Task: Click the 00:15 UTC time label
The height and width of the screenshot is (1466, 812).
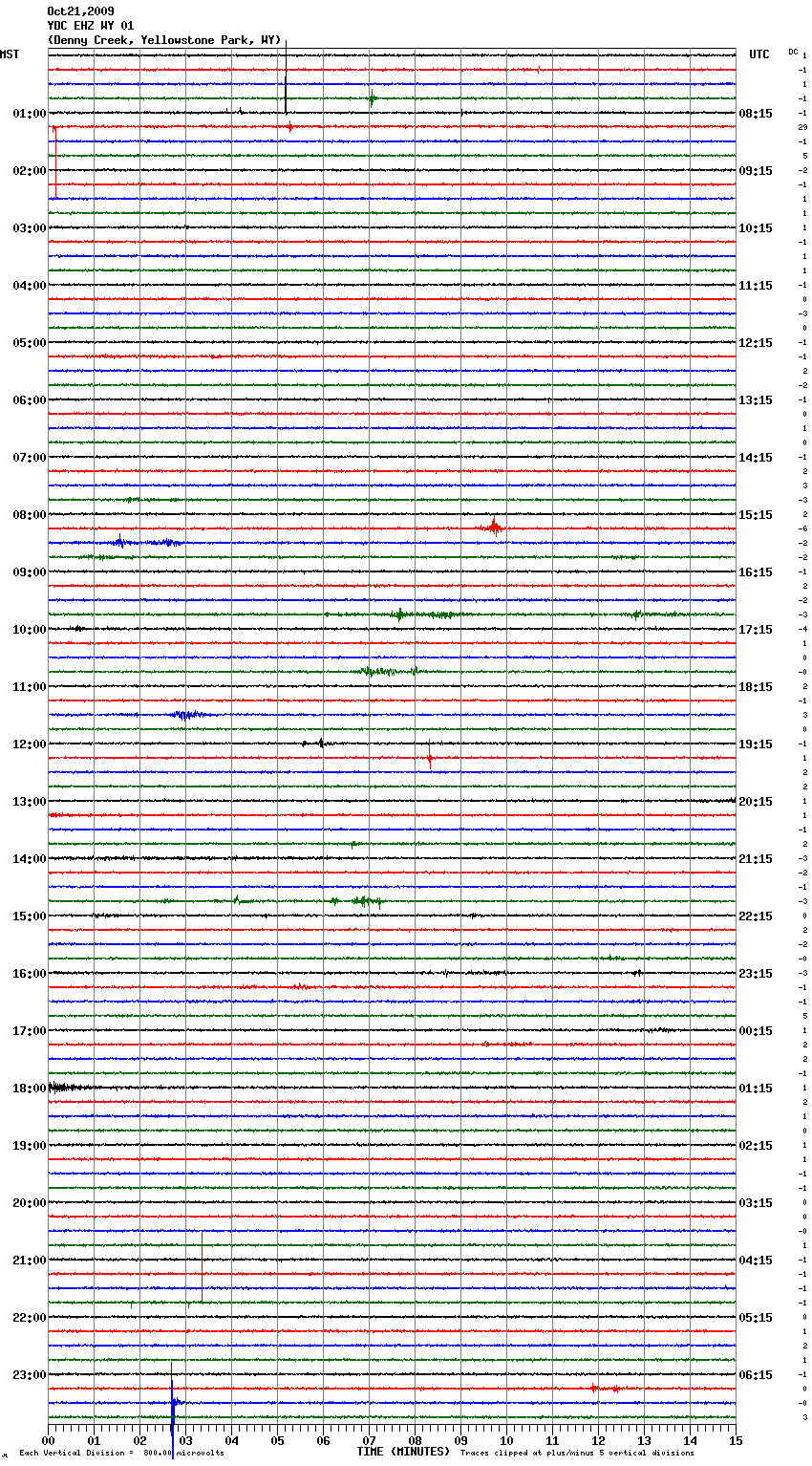Action: point(756,1031)
